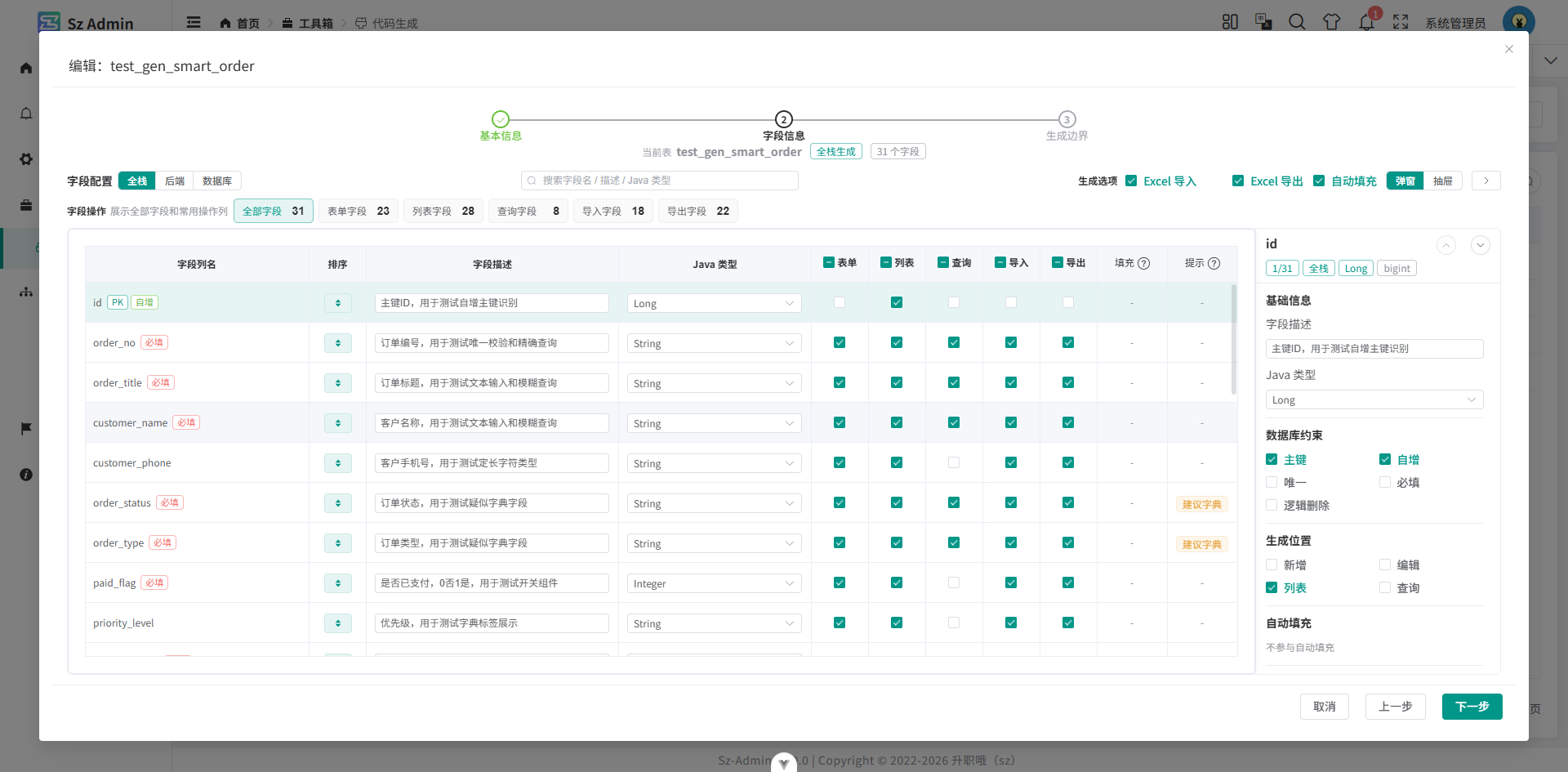Toggle fullscreen icon in header
The width and height of the screenshot is (1568, 772).
[1401, 22]
